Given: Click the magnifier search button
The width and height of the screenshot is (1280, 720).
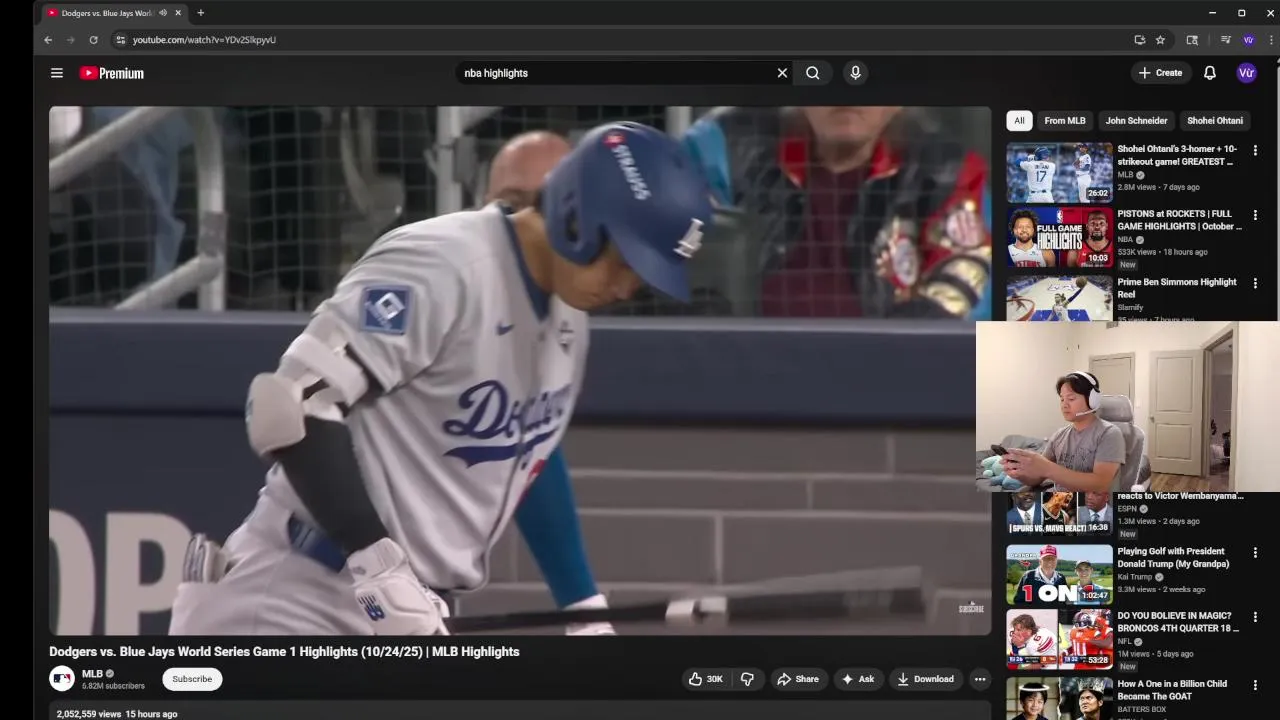Looking at the screenshot, I should [813, 73].
